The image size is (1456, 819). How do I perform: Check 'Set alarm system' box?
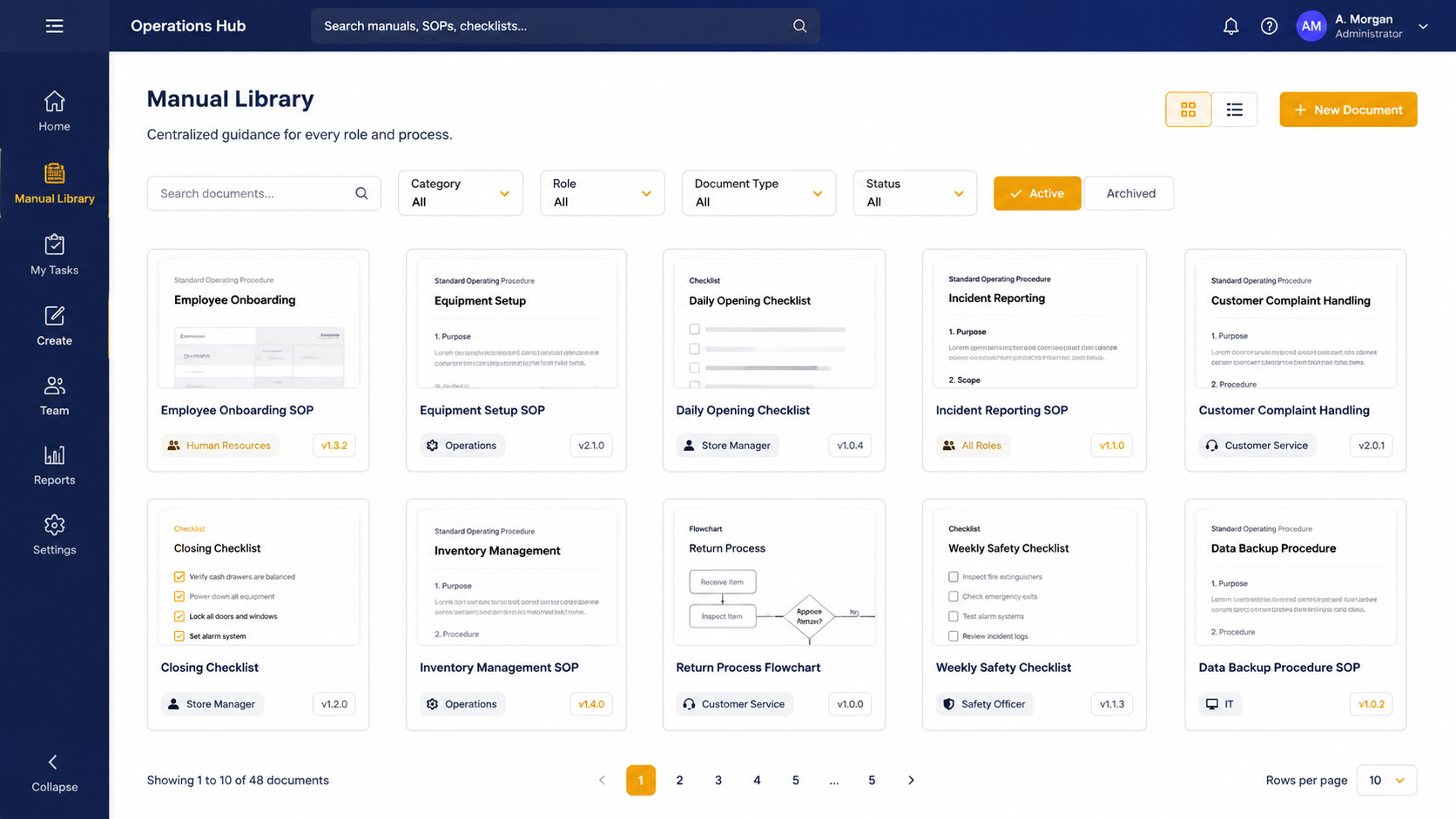pos(179,636)
